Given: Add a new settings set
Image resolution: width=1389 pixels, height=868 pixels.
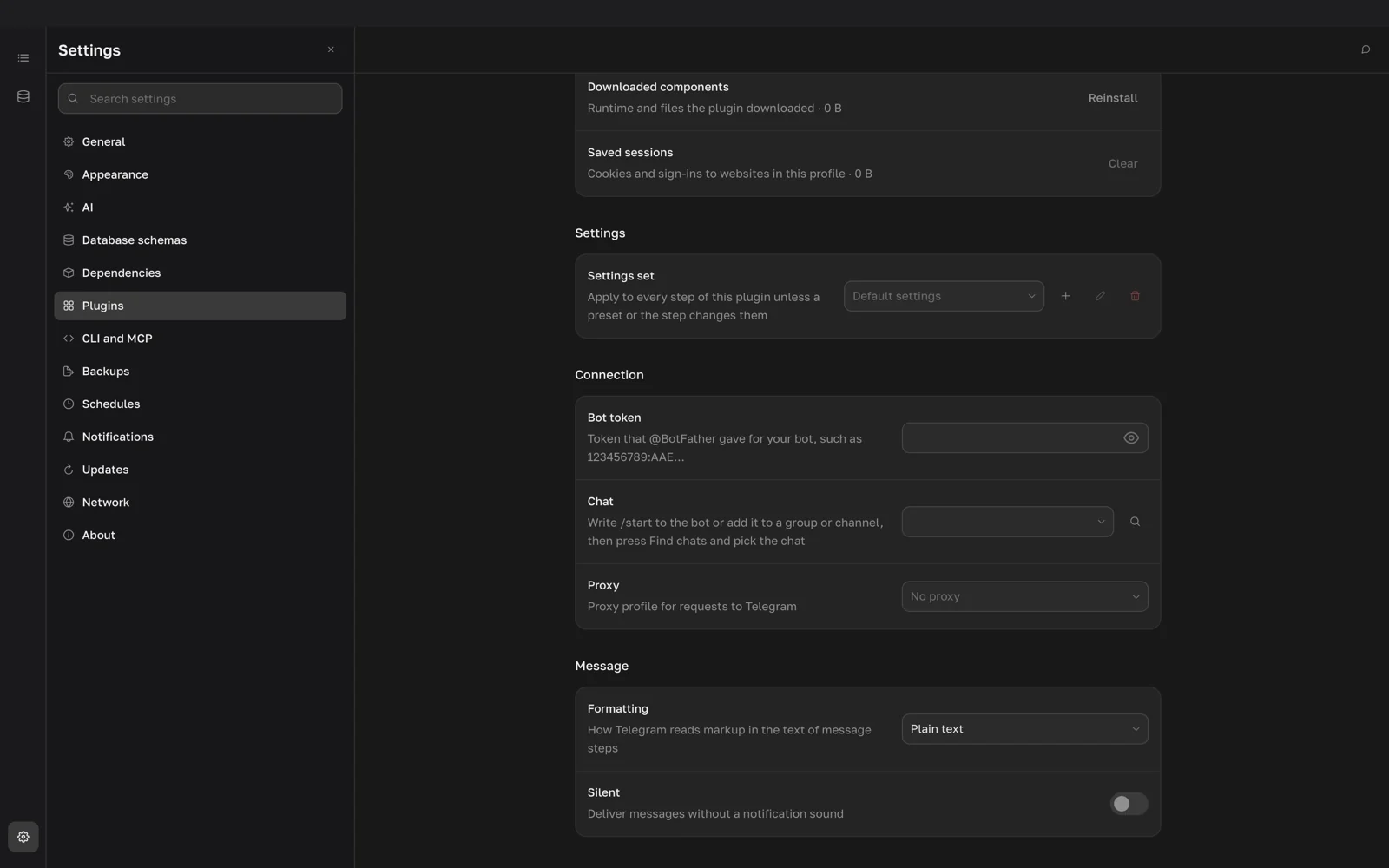Looking at the screenshot, I should [1065, 296].
